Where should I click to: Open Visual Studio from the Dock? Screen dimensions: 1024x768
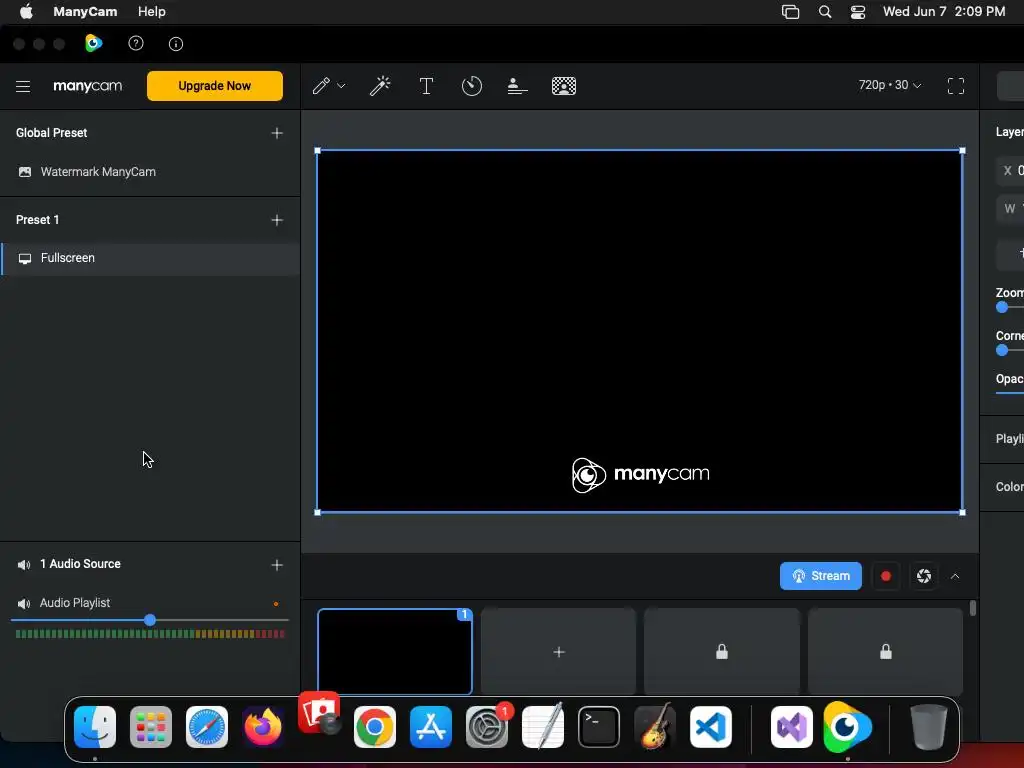click(792, 727)
